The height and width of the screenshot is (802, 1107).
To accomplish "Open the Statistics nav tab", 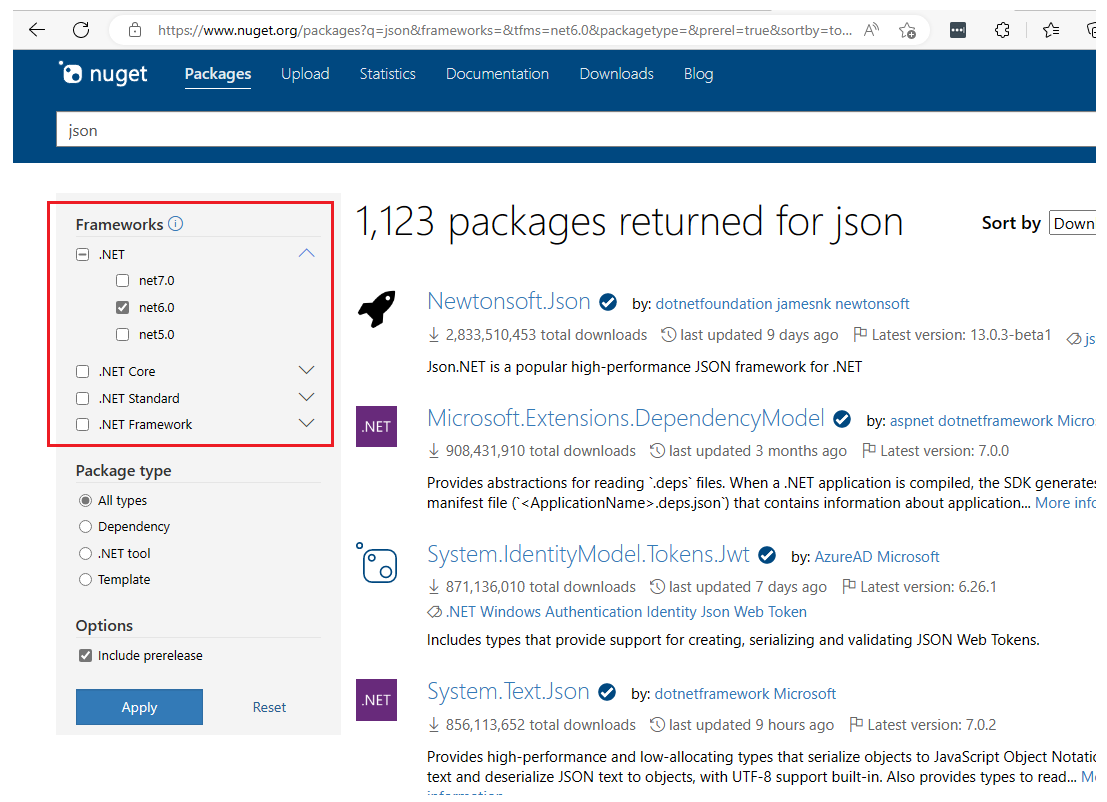I will [388, 73].
